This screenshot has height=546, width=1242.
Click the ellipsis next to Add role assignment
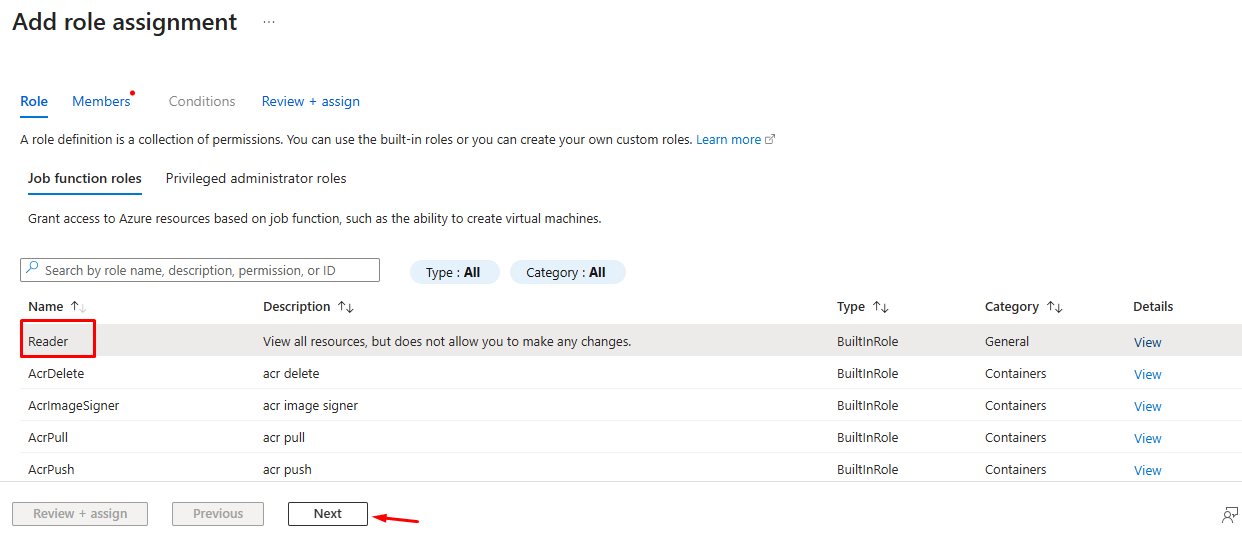click(268, 22)
